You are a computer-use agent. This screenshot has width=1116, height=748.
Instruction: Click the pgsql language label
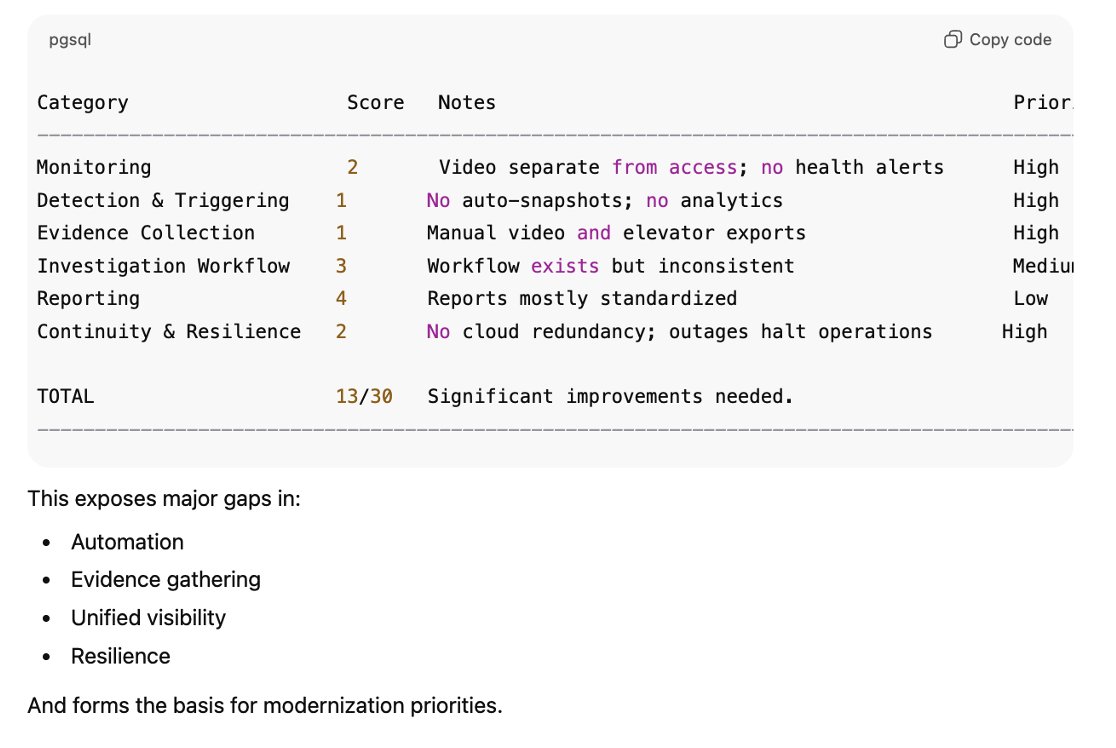click(70, 40)
